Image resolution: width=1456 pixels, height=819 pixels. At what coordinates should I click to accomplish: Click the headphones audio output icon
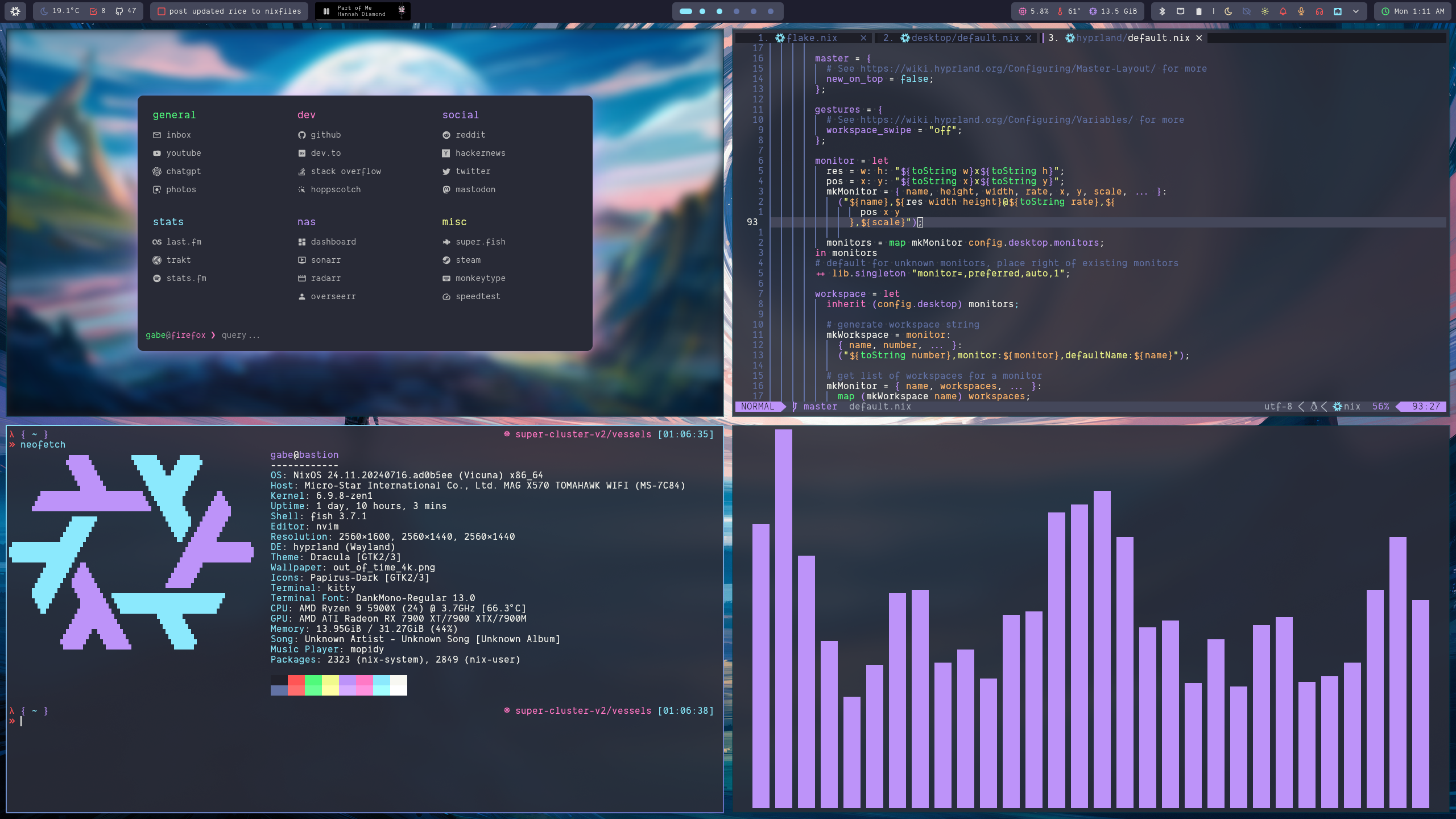point(1319,11)
